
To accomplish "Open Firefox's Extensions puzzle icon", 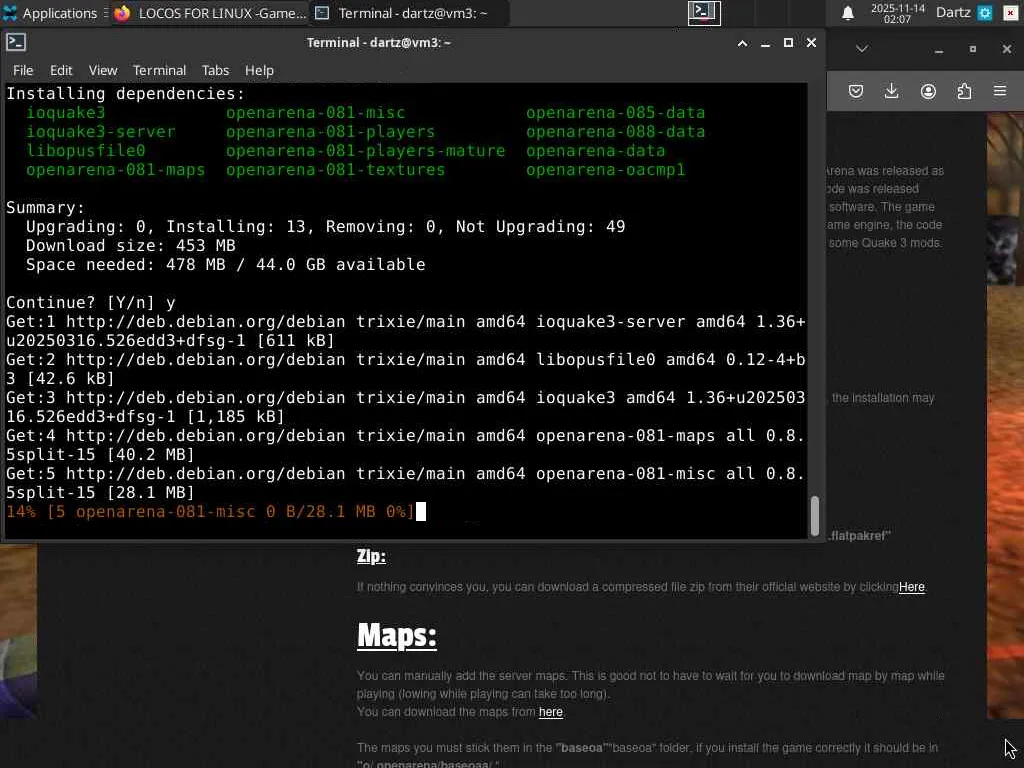I will (x=964, y=91).
